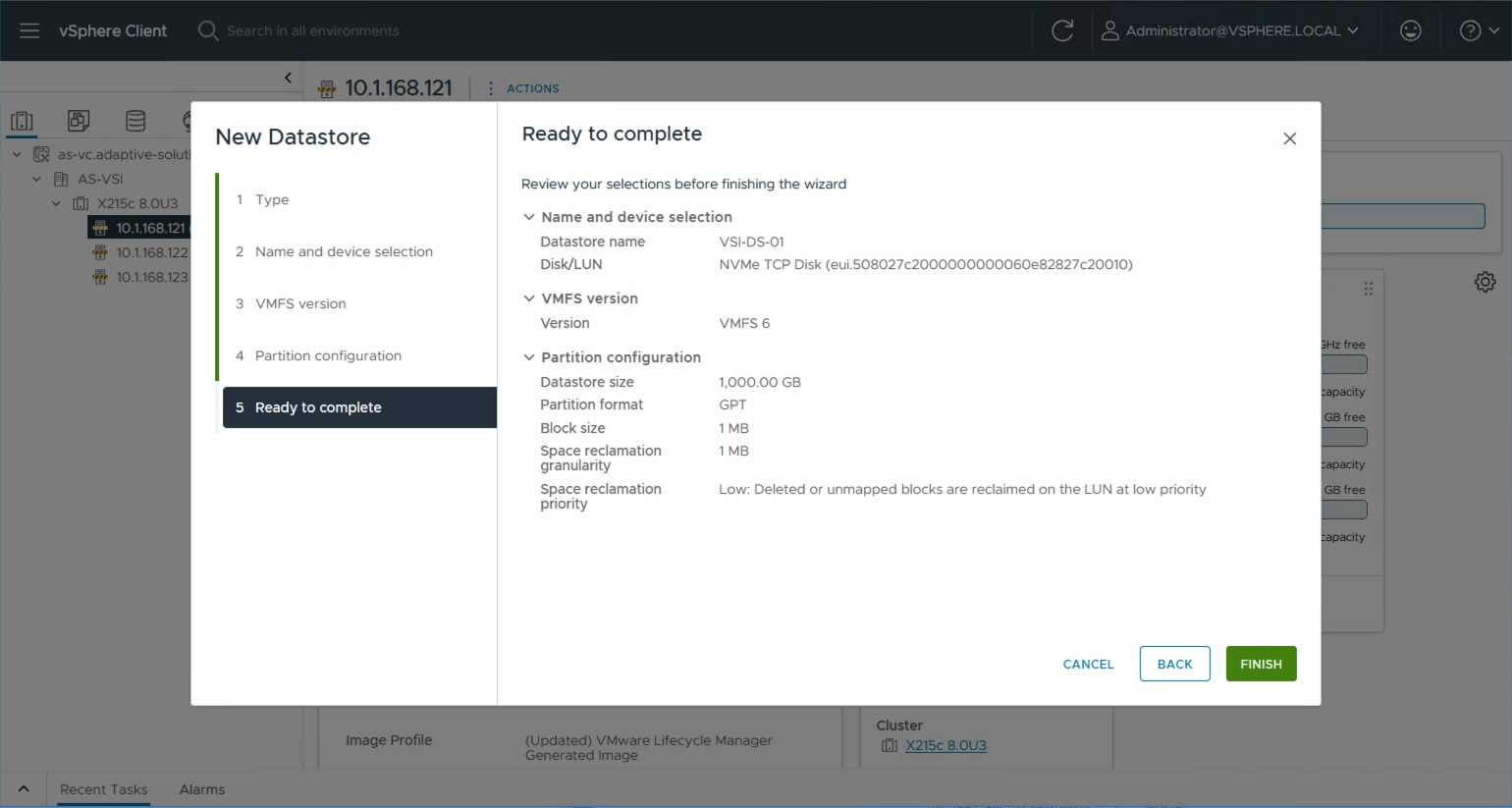Open the capacity panel settings gear
1512x808 pixels.
(1485, 282)
